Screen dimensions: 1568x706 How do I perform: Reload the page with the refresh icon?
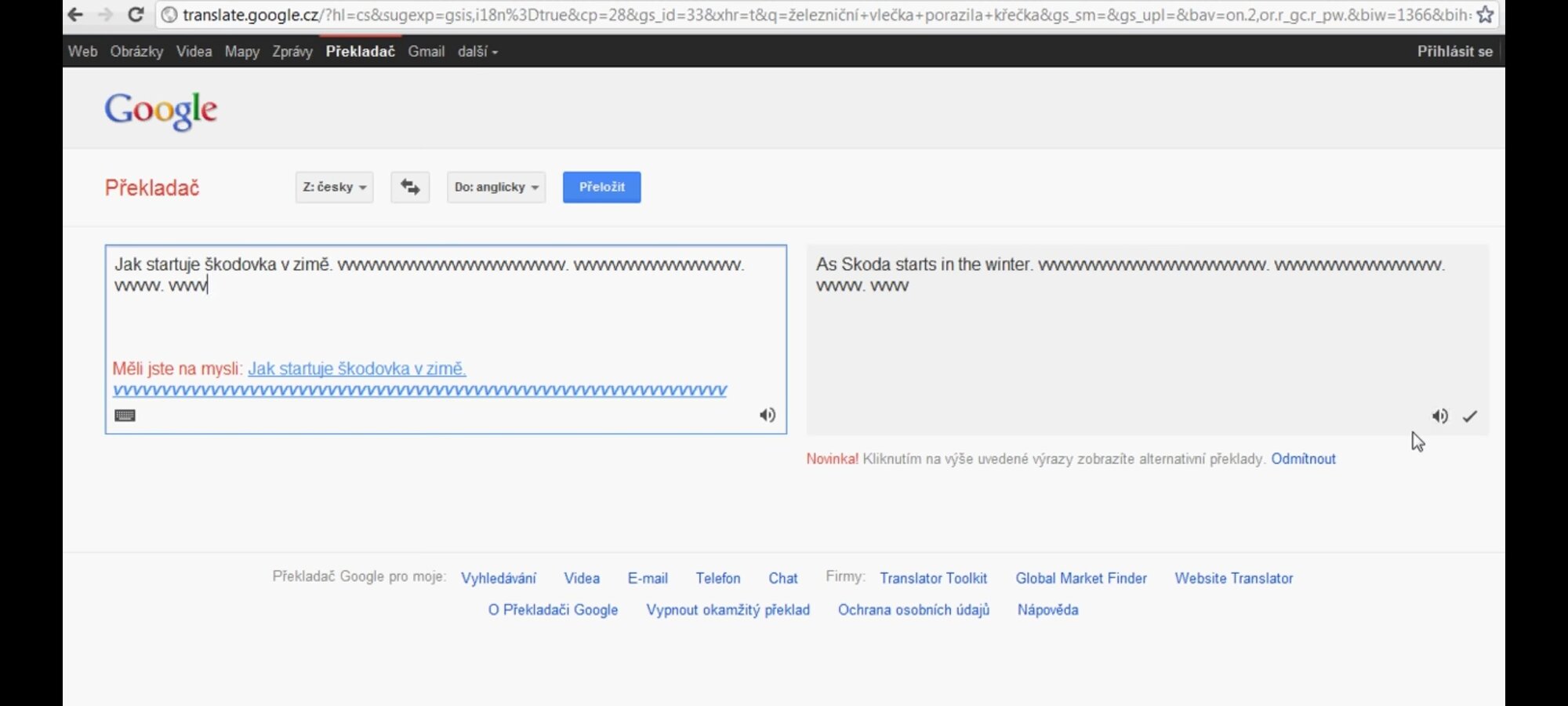[x=136, y=15]
